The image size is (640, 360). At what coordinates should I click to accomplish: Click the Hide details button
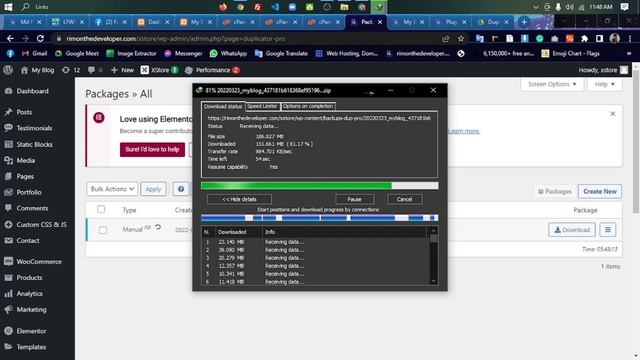[239, 199]
